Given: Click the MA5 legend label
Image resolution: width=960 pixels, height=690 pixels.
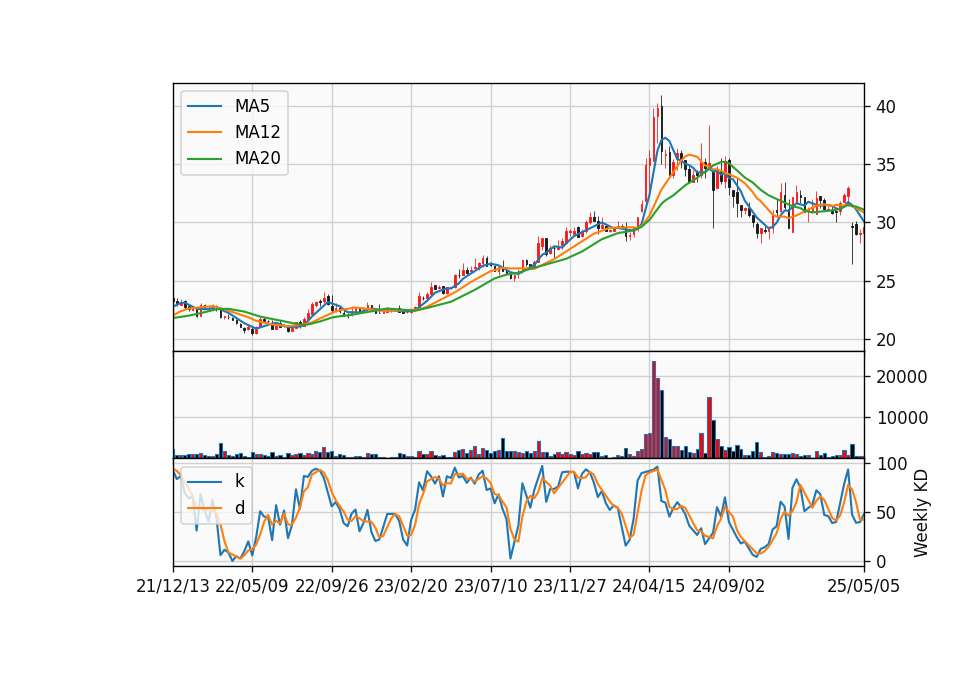Looking at the screenshot, I should coord(252,106).
